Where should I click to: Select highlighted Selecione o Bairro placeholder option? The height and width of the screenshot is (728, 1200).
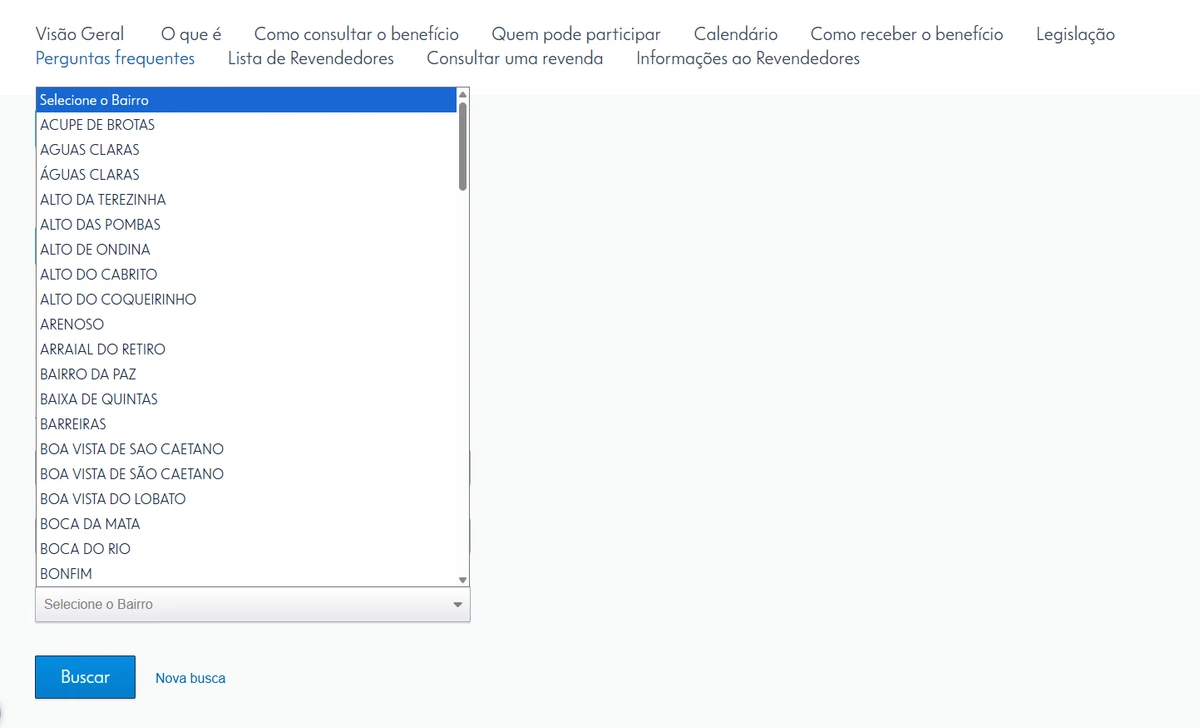(94, 100)
